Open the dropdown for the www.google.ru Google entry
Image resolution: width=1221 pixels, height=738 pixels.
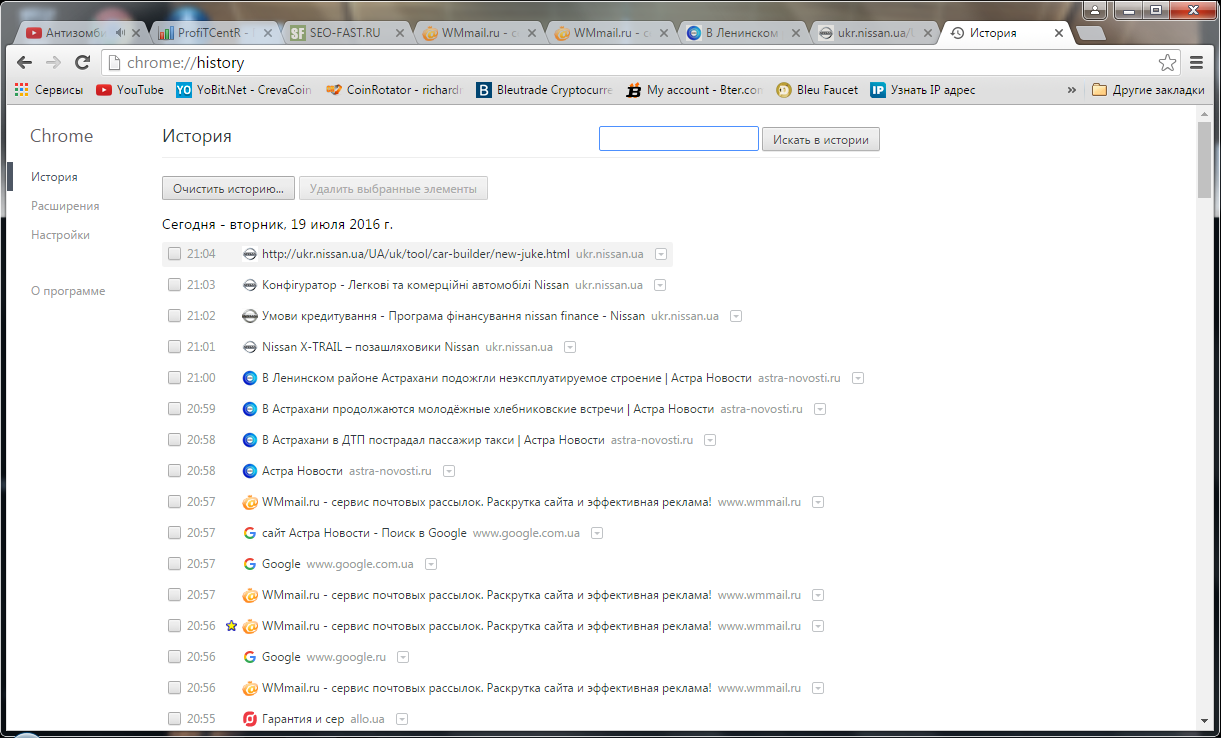tap(403, 657)
